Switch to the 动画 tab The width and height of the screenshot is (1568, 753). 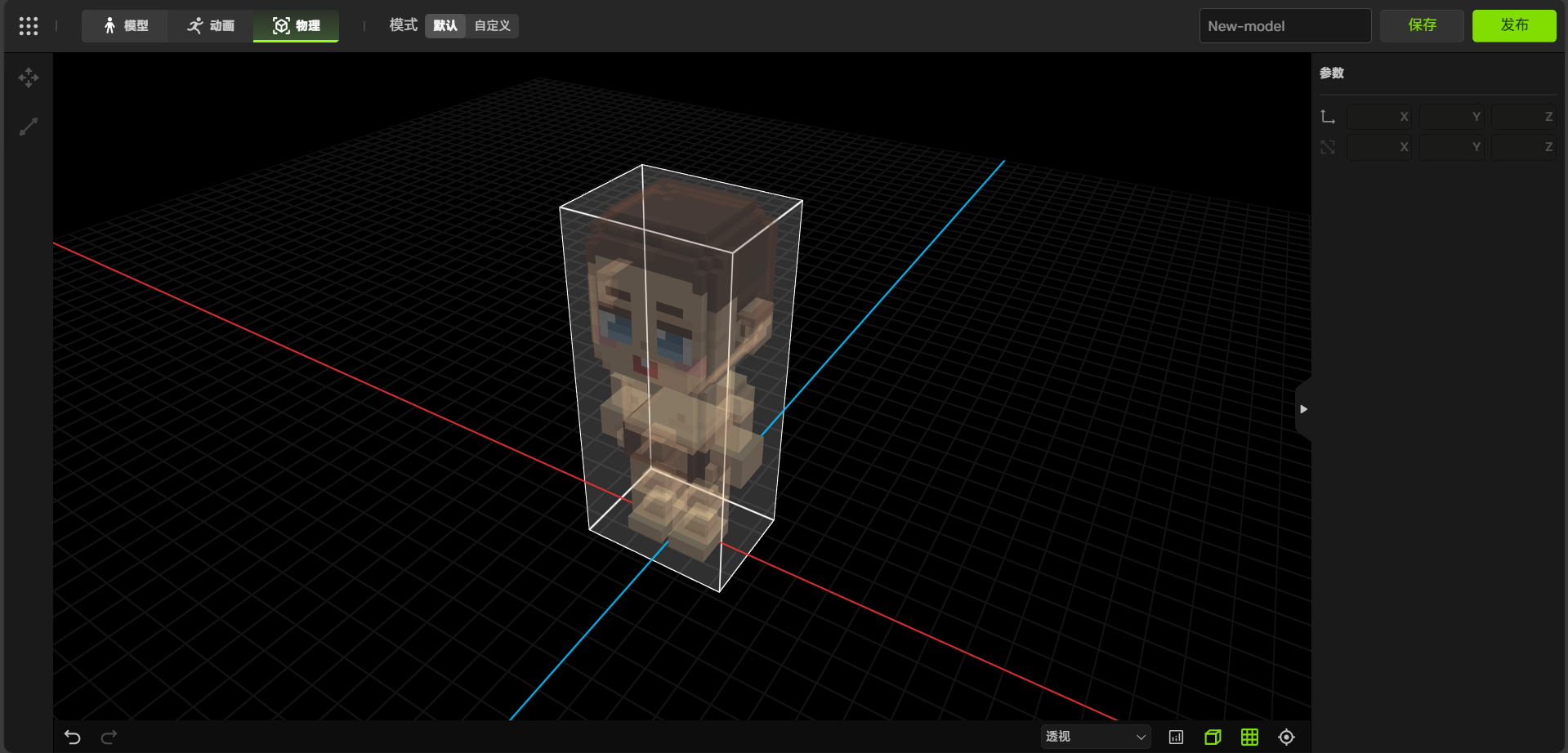(x=211, y=26)
